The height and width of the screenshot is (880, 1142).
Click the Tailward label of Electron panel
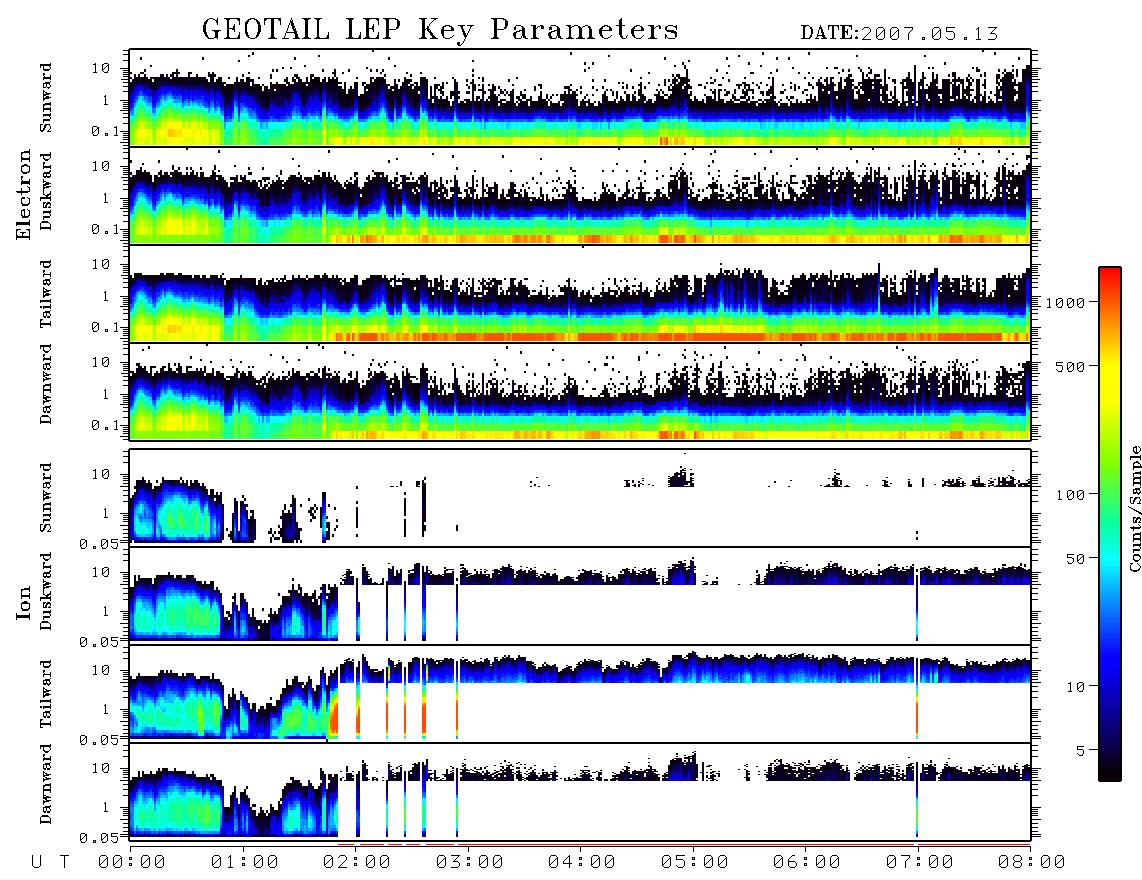46,294
